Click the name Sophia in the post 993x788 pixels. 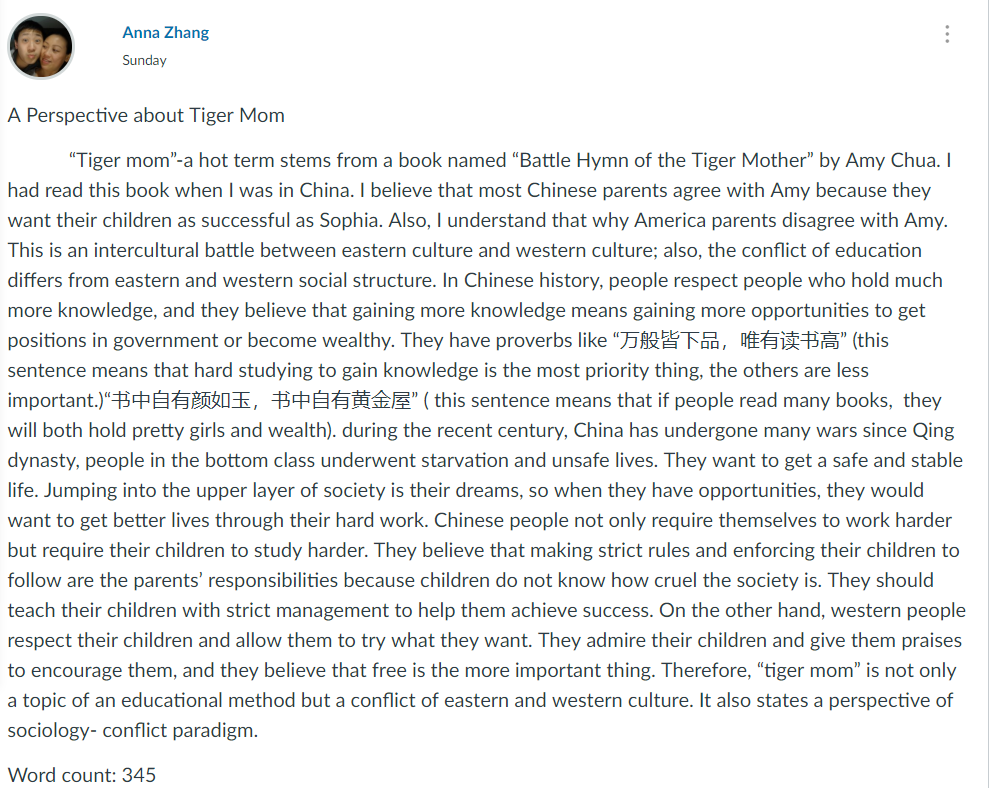click(x=348, y=220)
